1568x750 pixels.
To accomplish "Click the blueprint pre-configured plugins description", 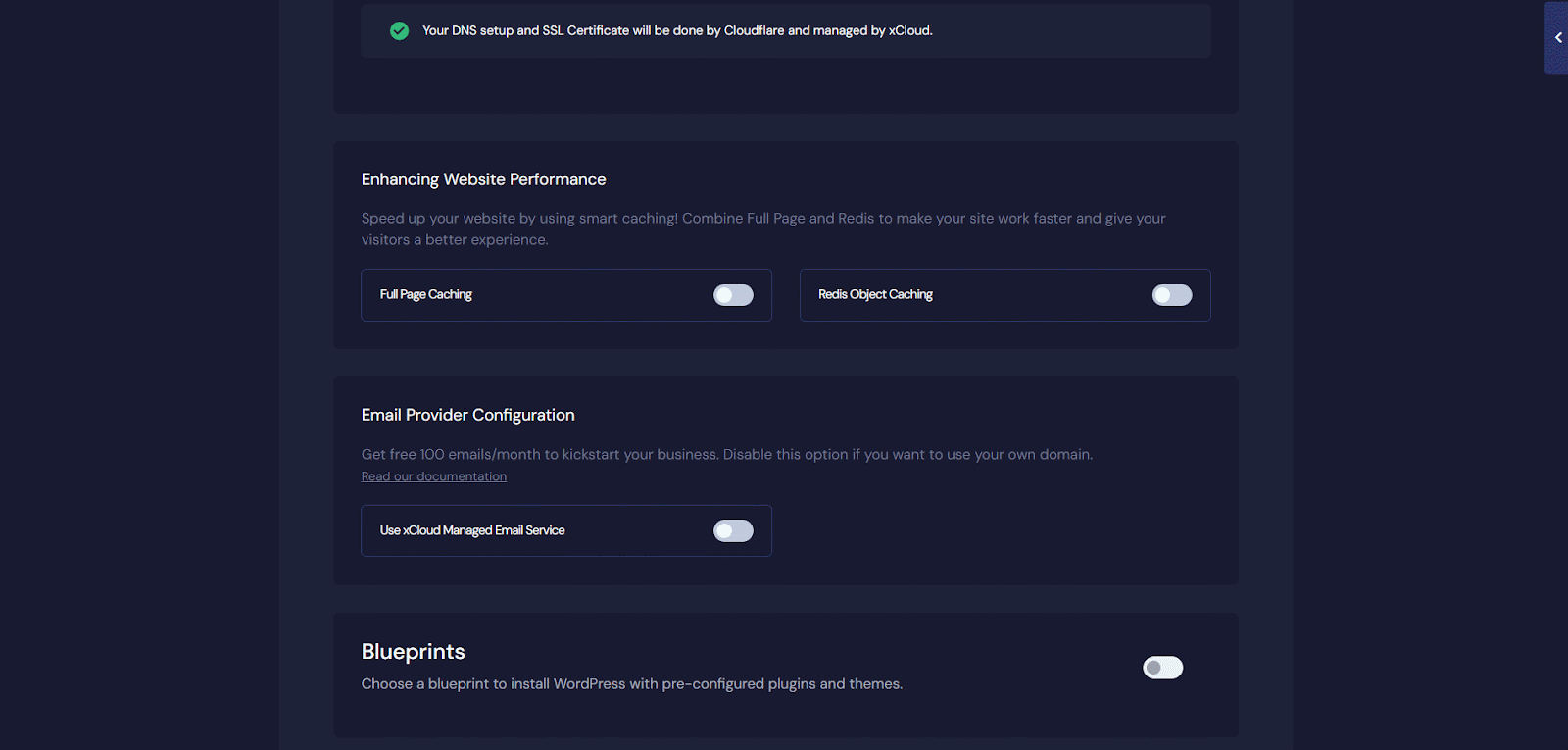I will tap(631, 683).
